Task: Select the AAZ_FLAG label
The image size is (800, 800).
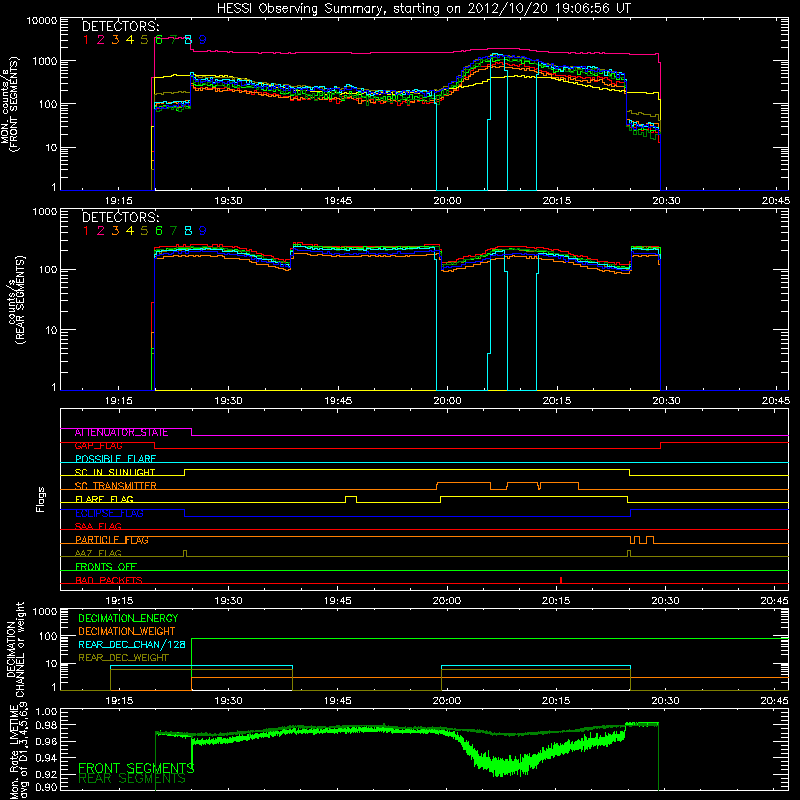Action: click(x=98, y=553)
